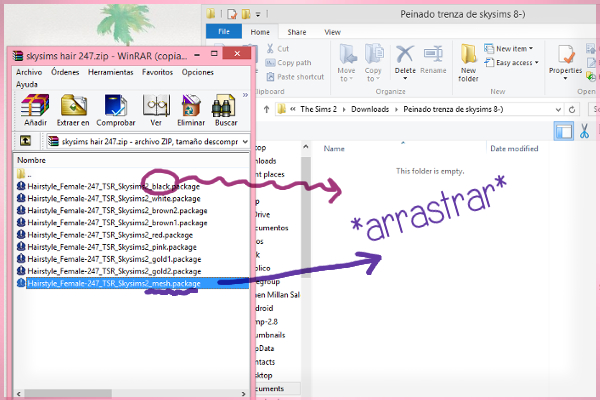Open the address bar history dropdown
Image resolution: width=600 pixels, height=400 pixels.
point(558,110)
